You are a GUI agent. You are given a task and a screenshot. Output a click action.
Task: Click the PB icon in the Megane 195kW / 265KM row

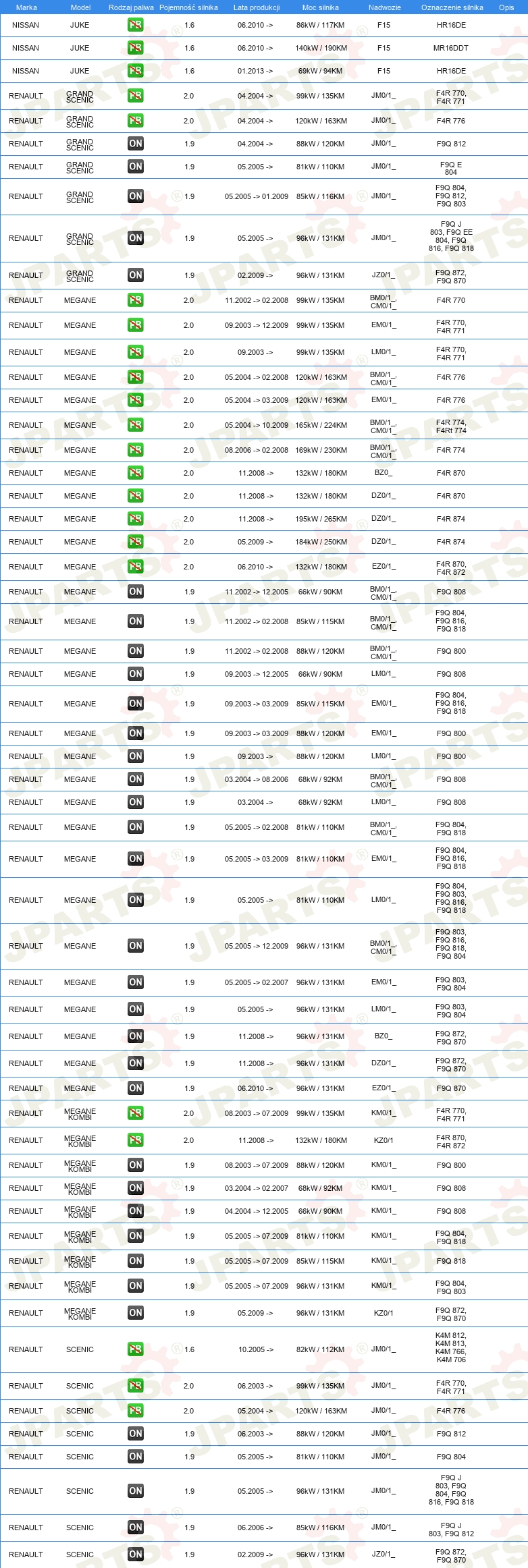point(136,519)
